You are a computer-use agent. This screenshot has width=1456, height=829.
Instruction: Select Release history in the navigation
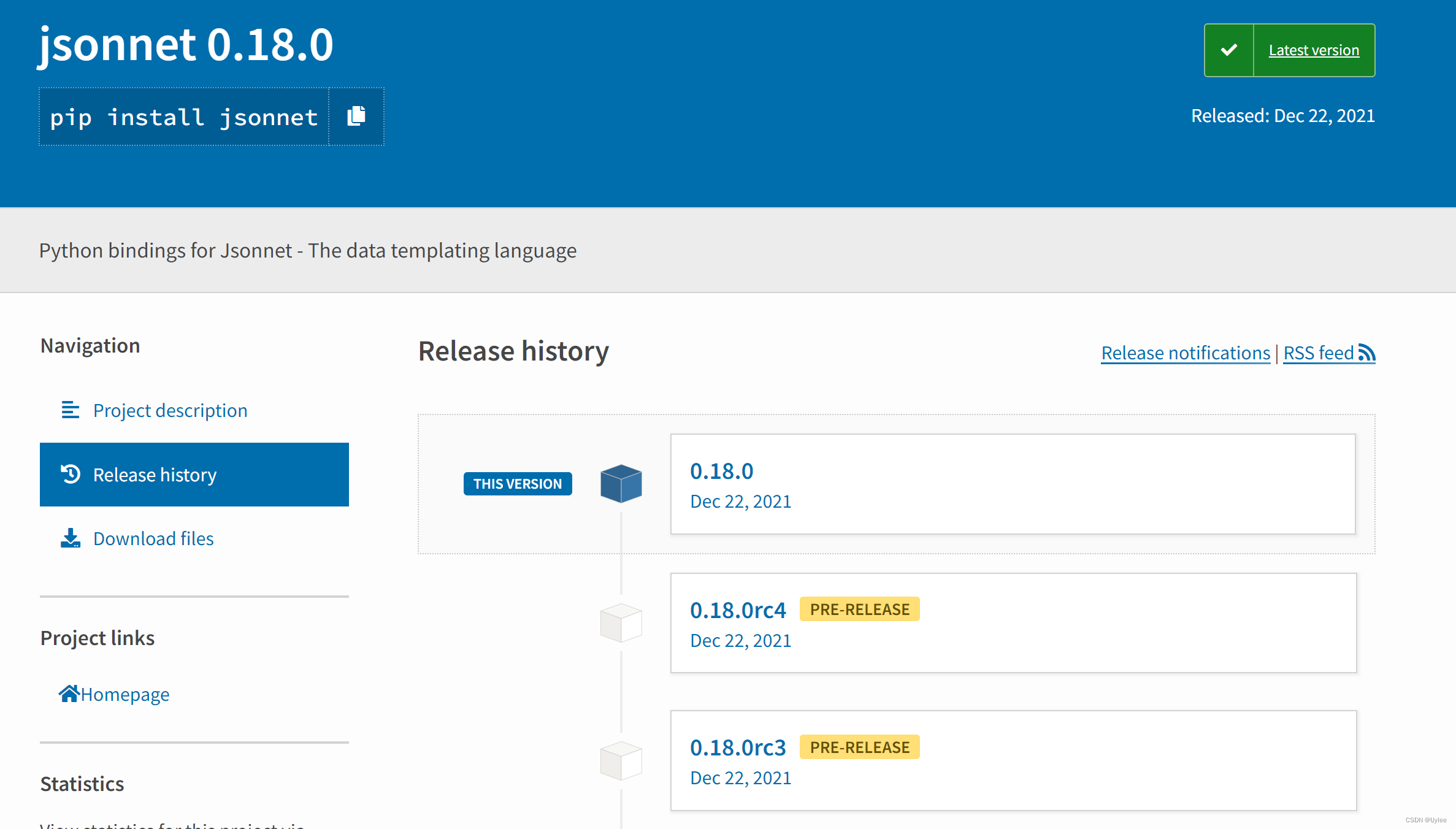(x=155, y=474)
